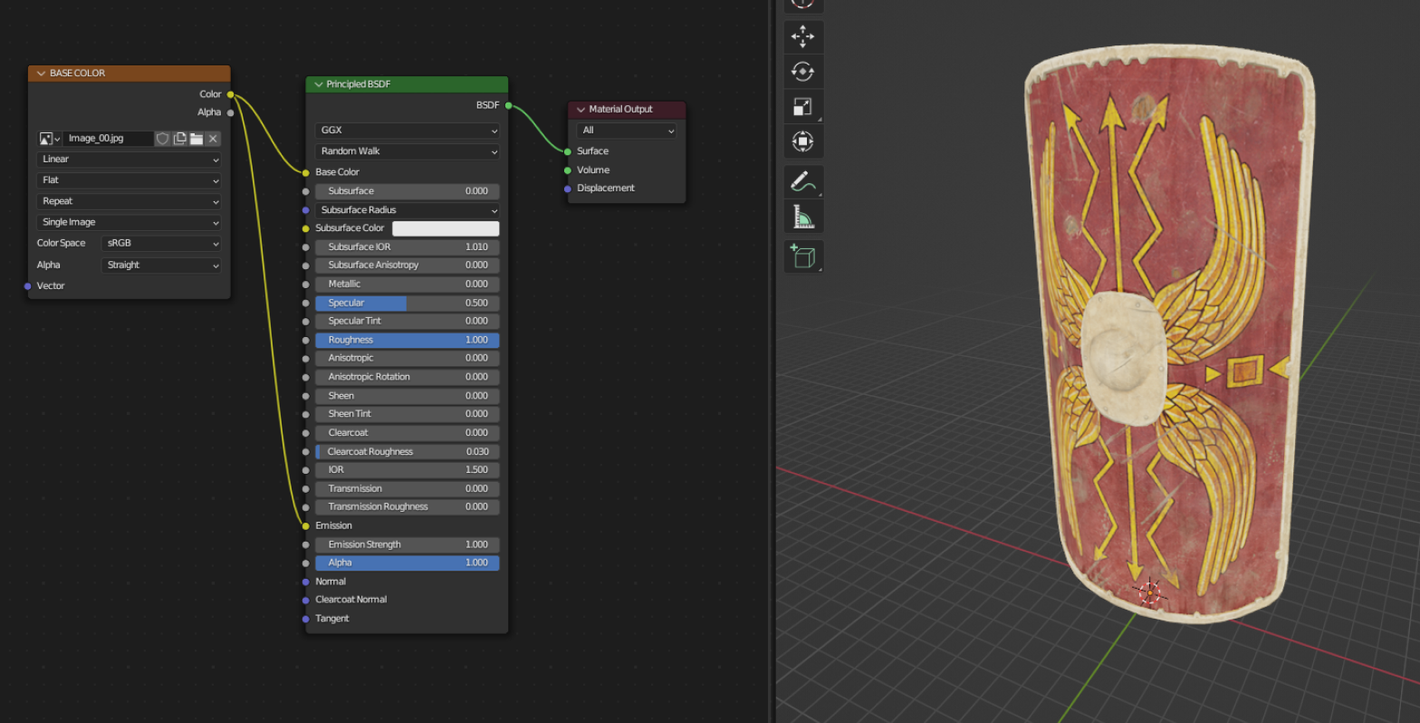Unlink the Image_00.jpg image
The image size is (1420, 723).
pos(213,139)
